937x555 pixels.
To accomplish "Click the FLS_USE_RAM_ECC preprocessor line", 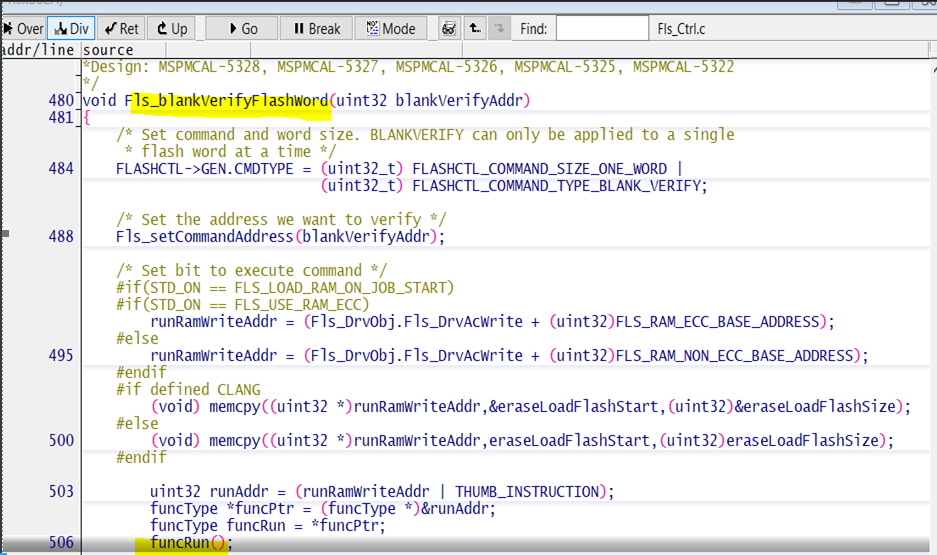I will click(x=243, y=305).
